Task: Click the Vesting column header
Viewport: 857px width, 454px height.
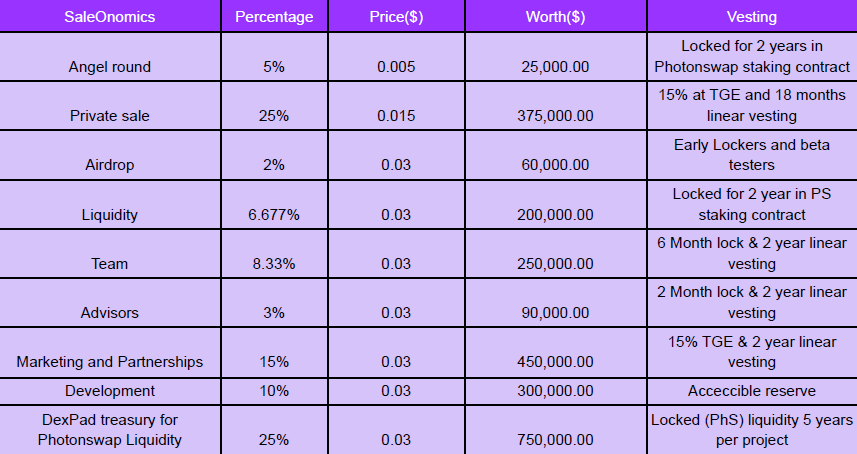Action: click(752, 16)
